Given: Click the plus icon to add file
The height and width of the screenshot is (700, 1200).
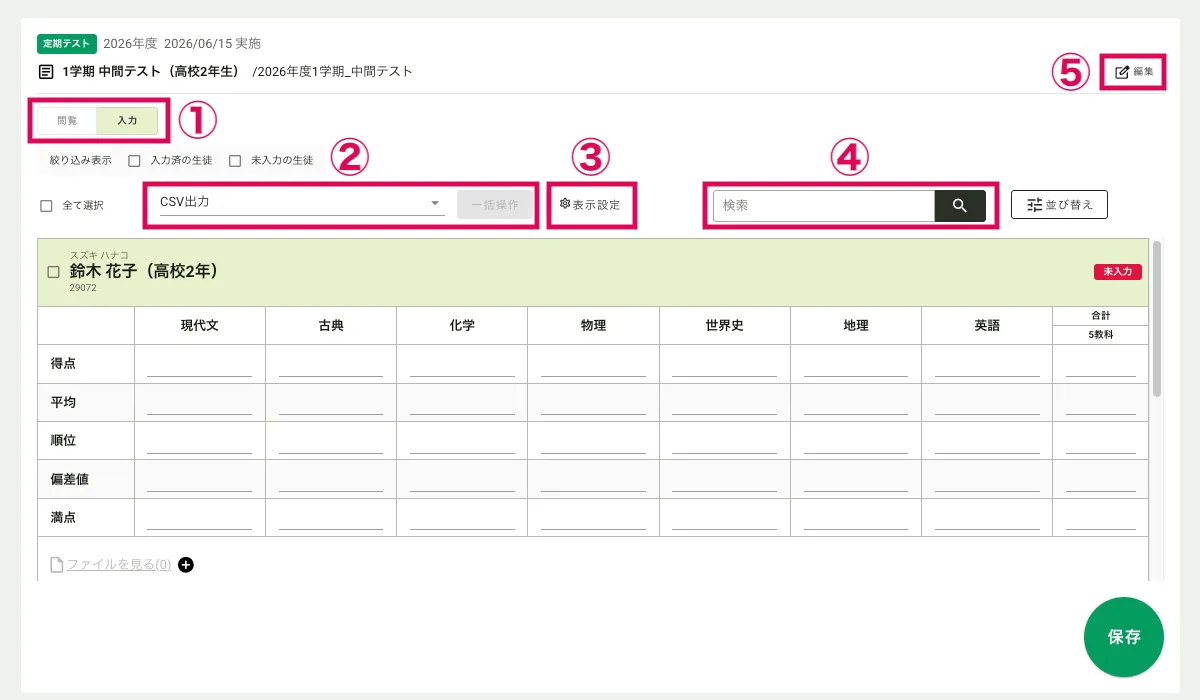Looking at the screenshot, I should tap(186, 565).
